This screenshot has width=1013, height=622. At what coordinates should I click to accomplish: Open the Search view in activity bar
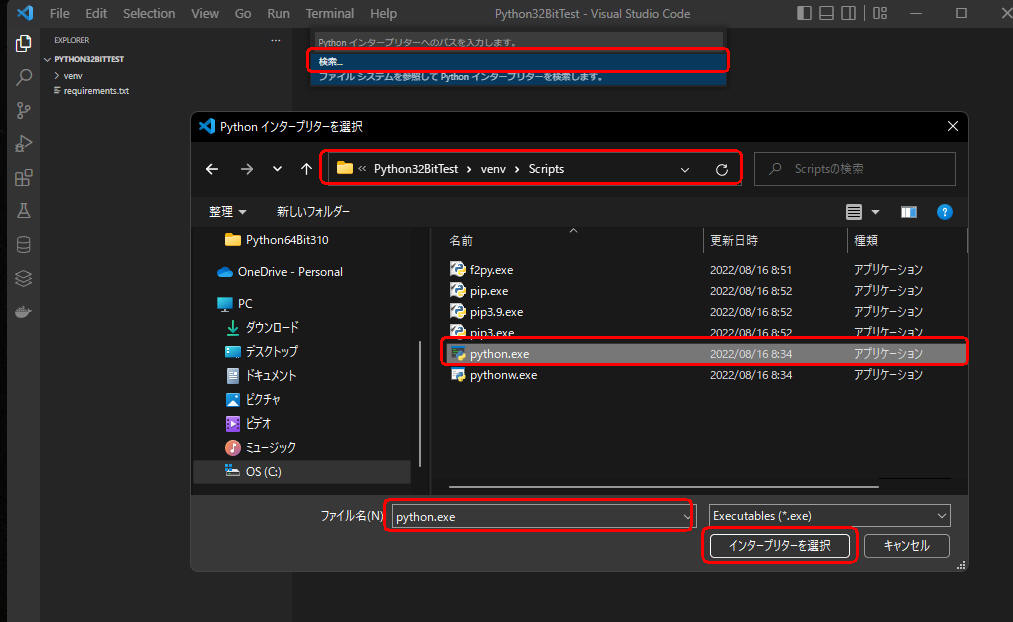click(23, 78)
